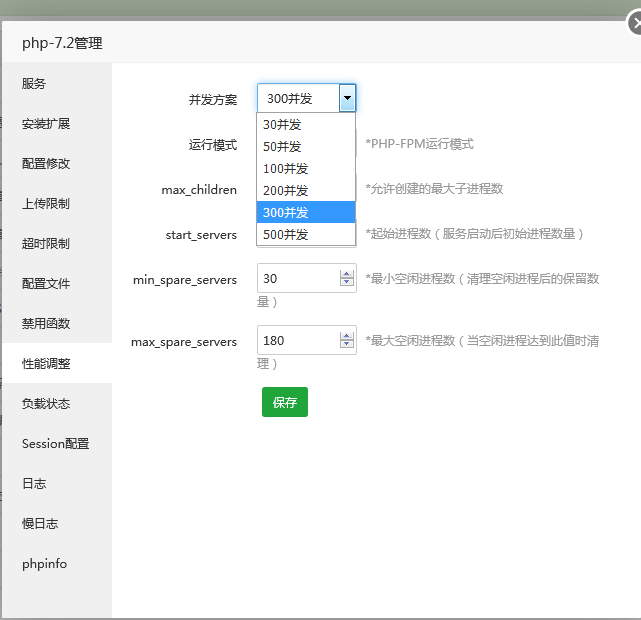Increase min_spare_servers with the up arrow

point(347,273)
